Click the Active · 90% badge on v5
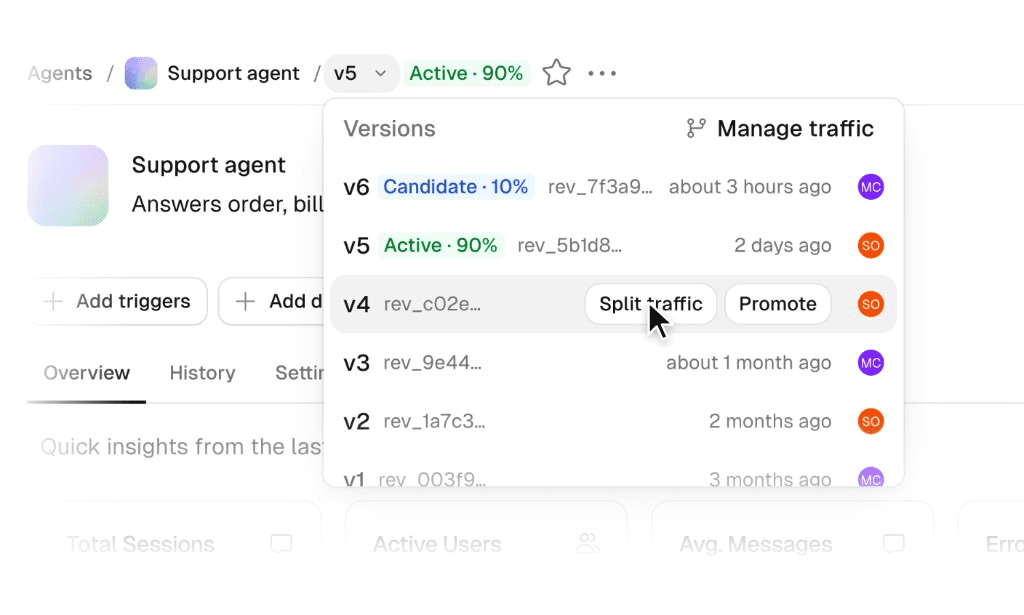This screenshot has width=1024, height=615. click(441, 245)
